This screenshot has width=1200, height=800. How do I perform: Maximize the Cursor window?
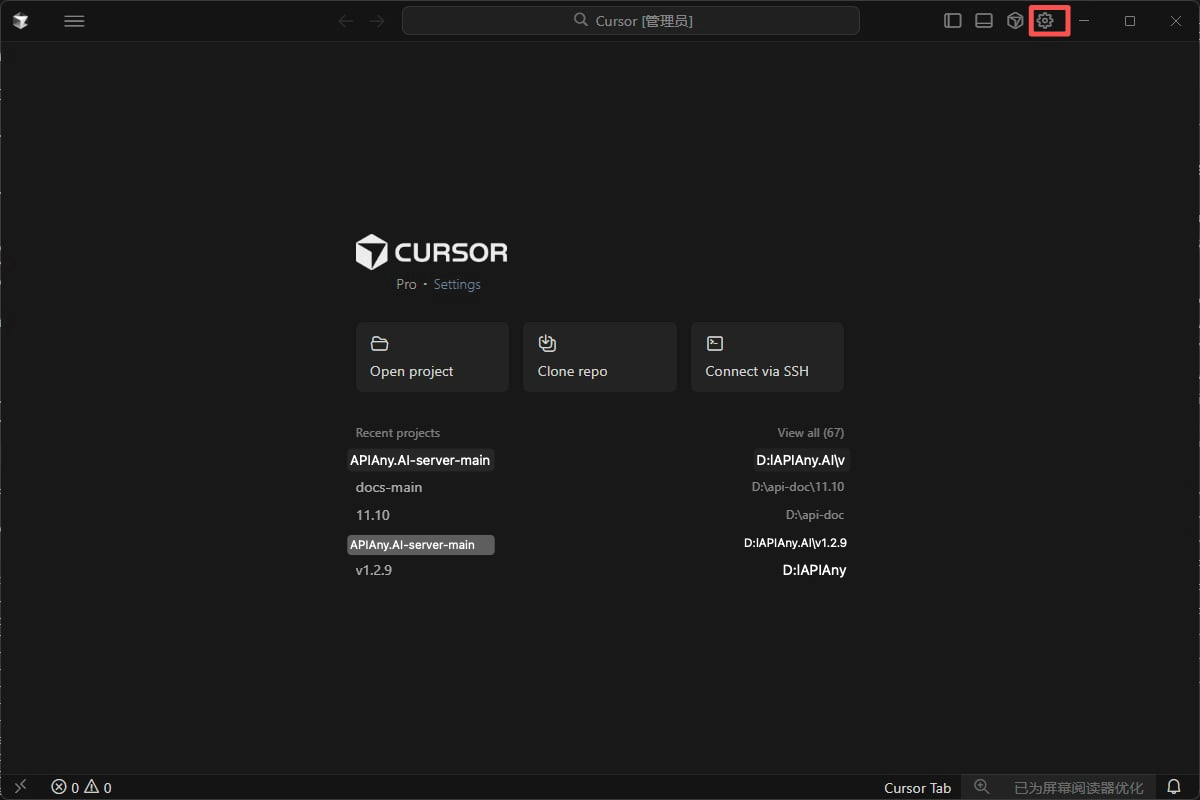click(x=1130, y=21)
